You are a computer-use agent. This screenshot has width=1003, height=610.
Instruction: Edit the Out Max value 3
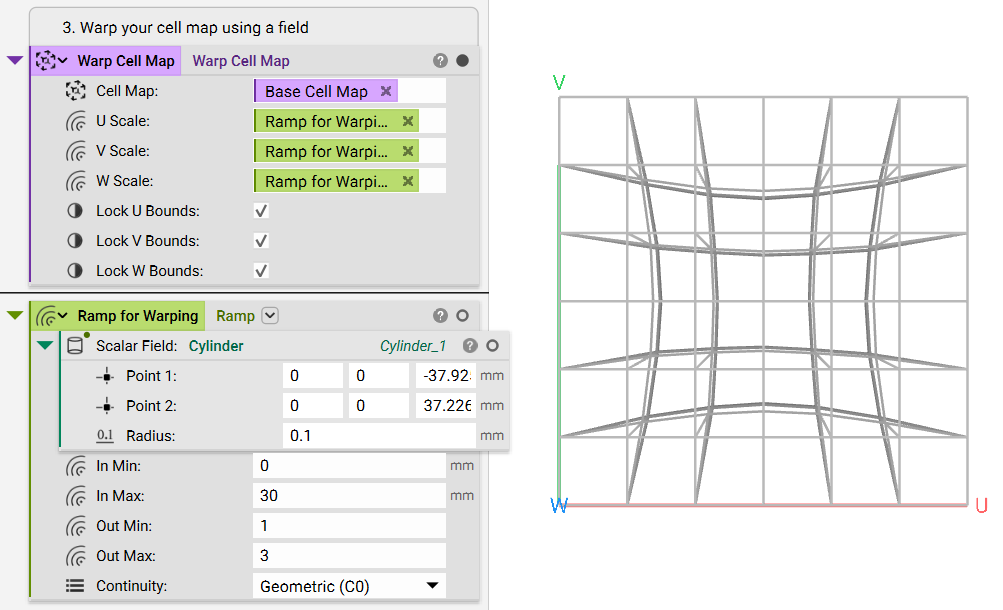click(x=349, y=556)
